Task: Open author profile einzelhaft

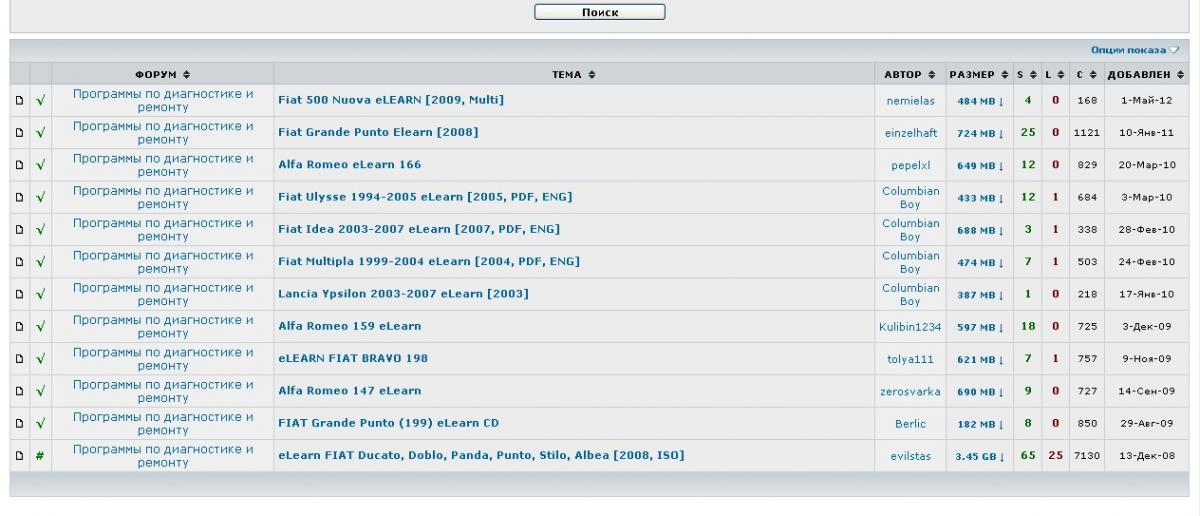Action: [910, 133]
